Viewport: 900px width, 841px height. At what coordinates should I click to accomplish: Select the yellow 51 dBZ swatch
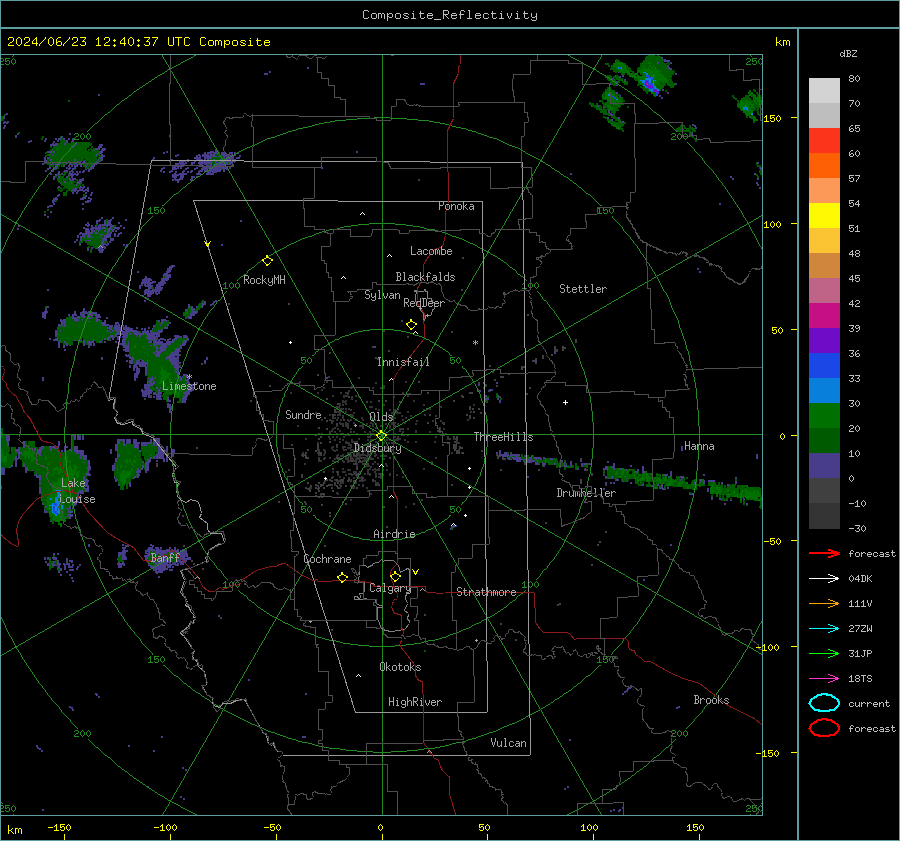point(824,215)
